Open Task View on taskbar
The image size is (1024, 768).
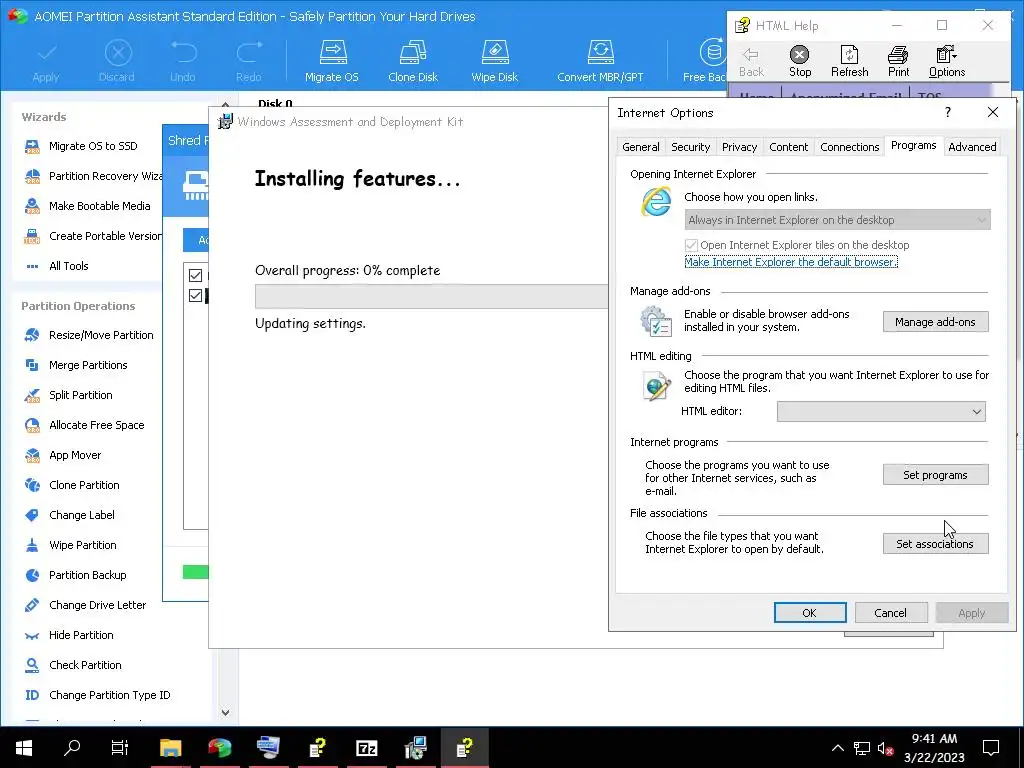[x=120, y=747]
